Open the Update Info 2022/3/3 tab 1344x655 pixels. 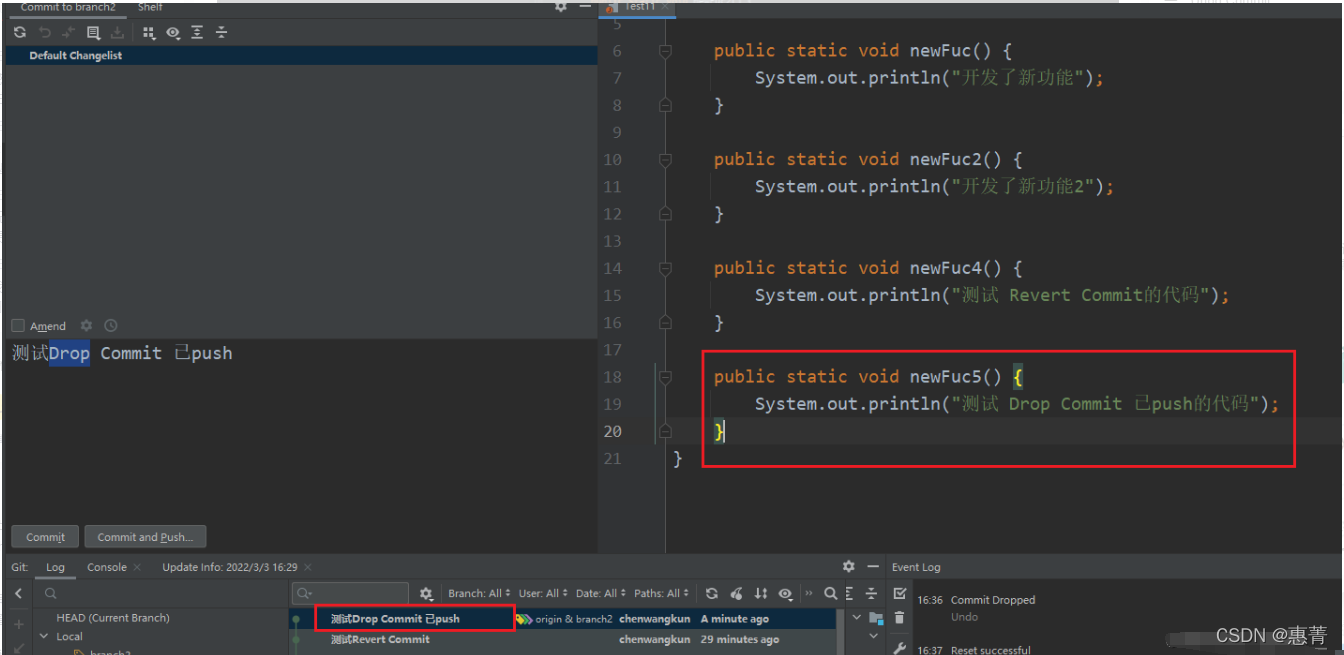(x=230, y=567)
